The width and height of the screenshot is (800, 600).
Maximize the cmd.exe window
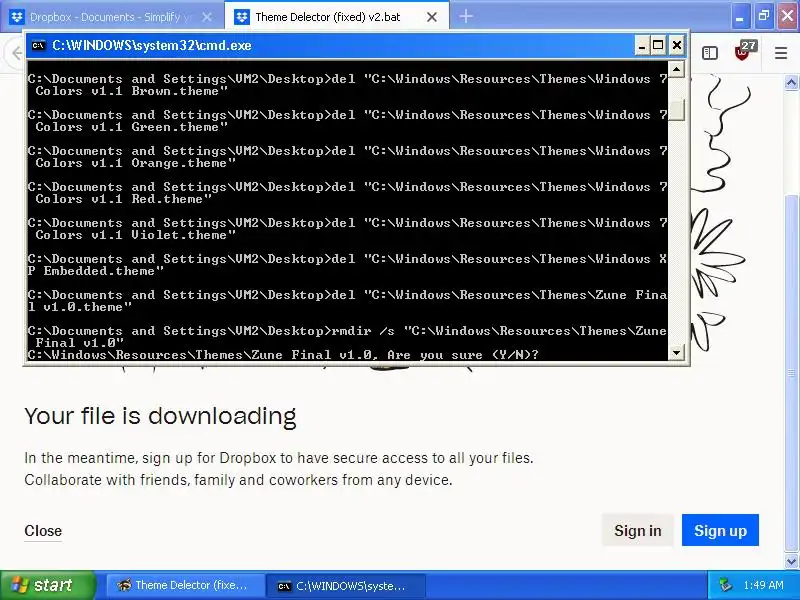(658, 45)
